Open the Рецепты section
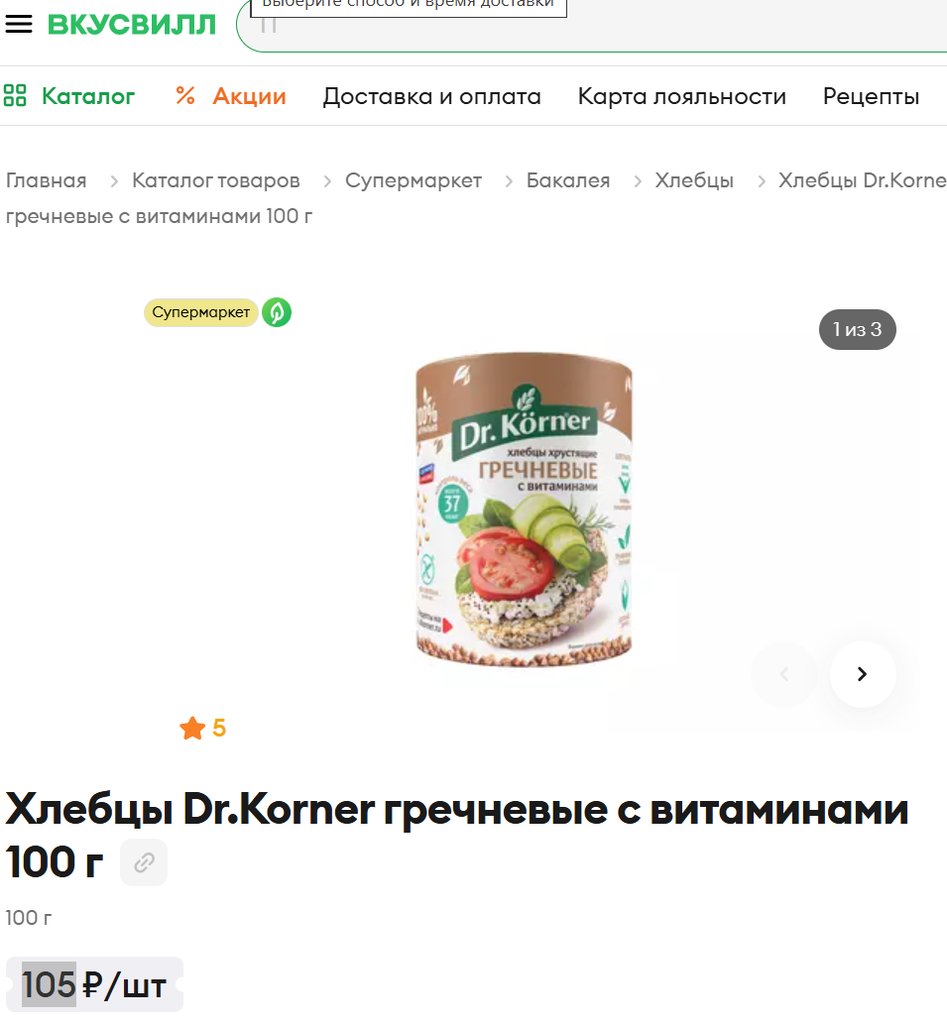The image size is (947, 1024). pyautogui.click(x=871, y=96)
